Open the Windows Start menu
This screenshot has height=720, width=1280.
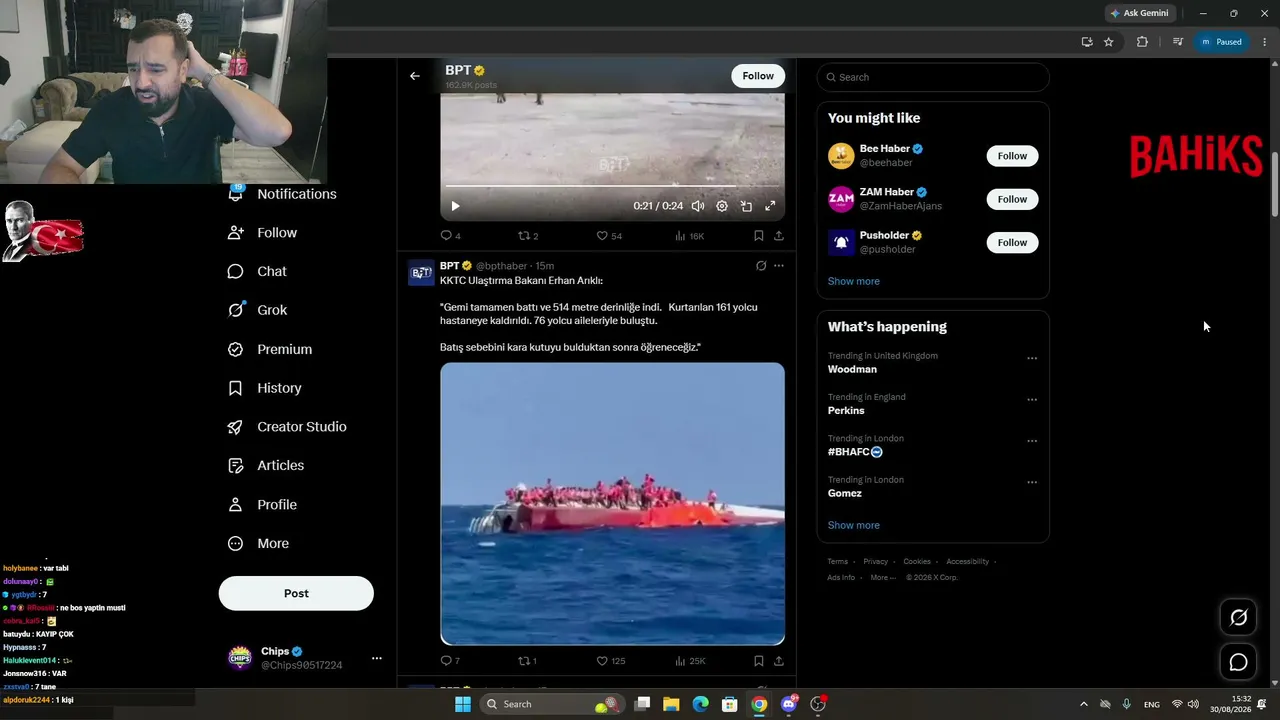[463, 704]
